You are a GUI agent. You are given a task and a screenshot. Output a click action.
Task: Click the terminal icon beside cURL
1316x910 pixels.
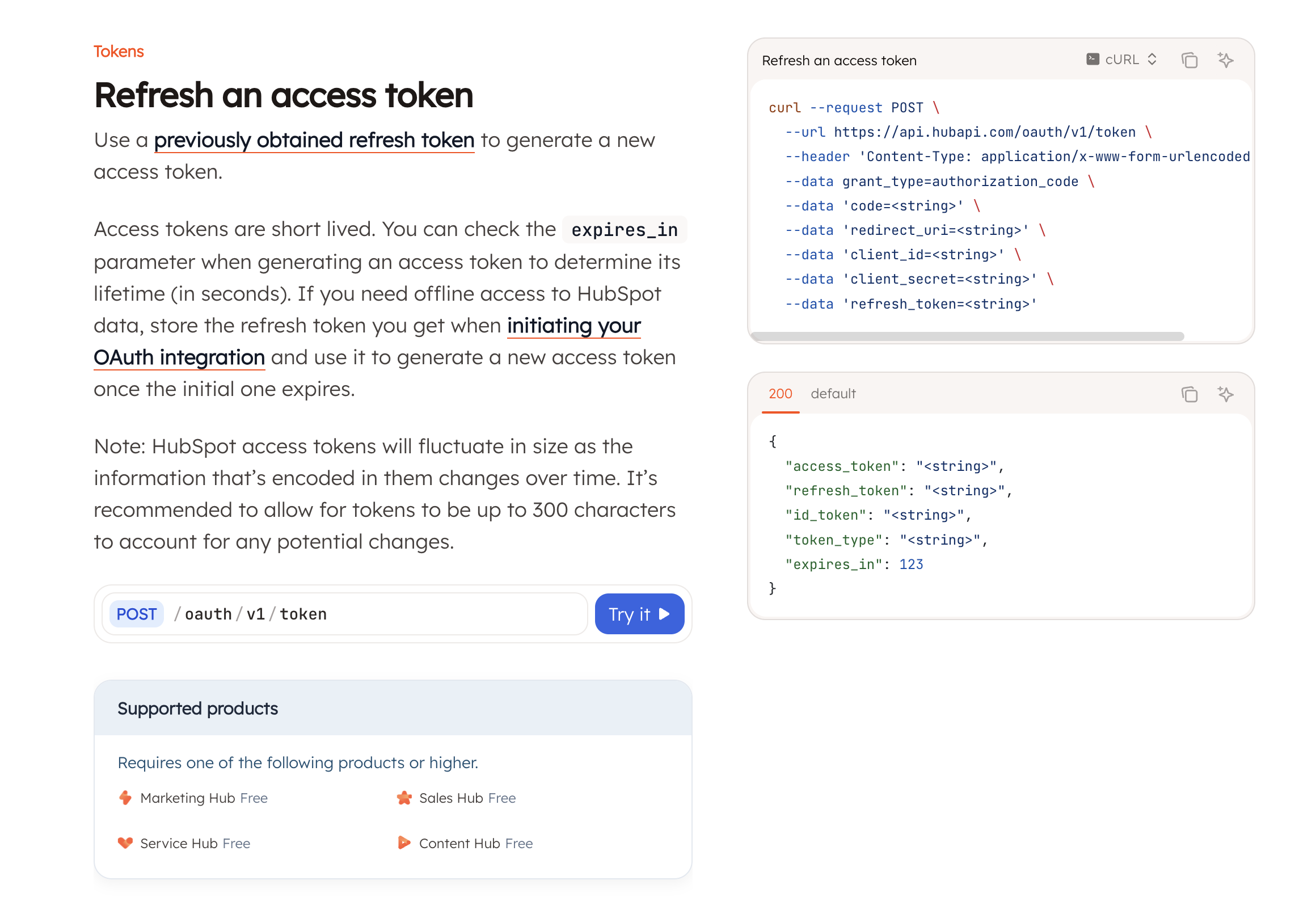[1092, 60]
